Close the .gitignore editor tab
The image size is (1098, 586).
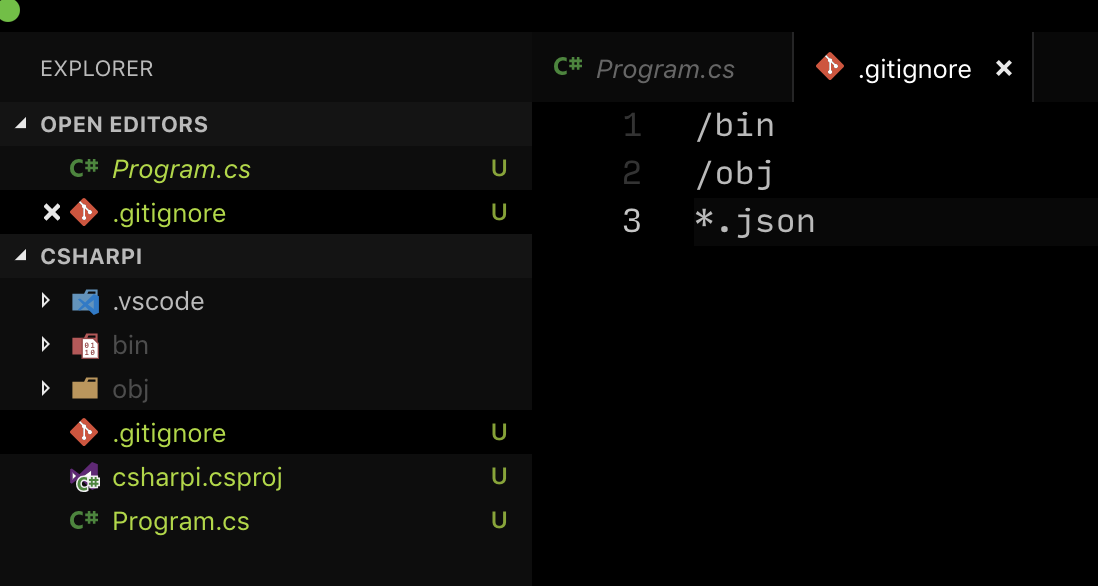coord(1004,68)
